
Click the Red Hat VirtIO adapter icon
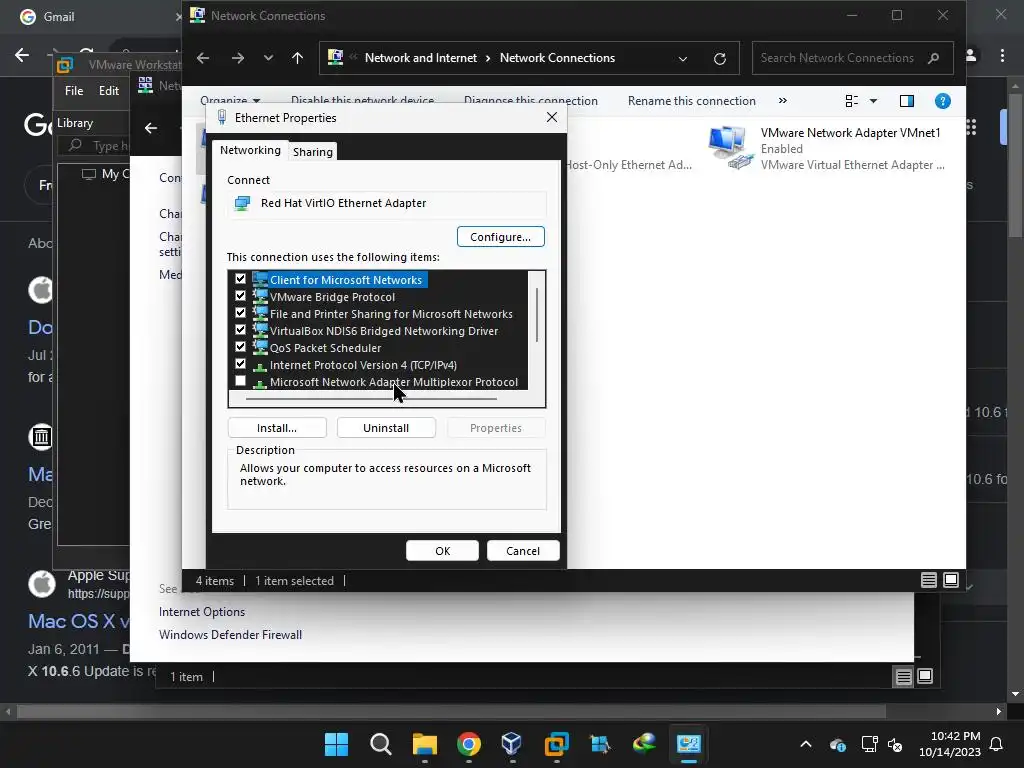click(x=242, y=203)
